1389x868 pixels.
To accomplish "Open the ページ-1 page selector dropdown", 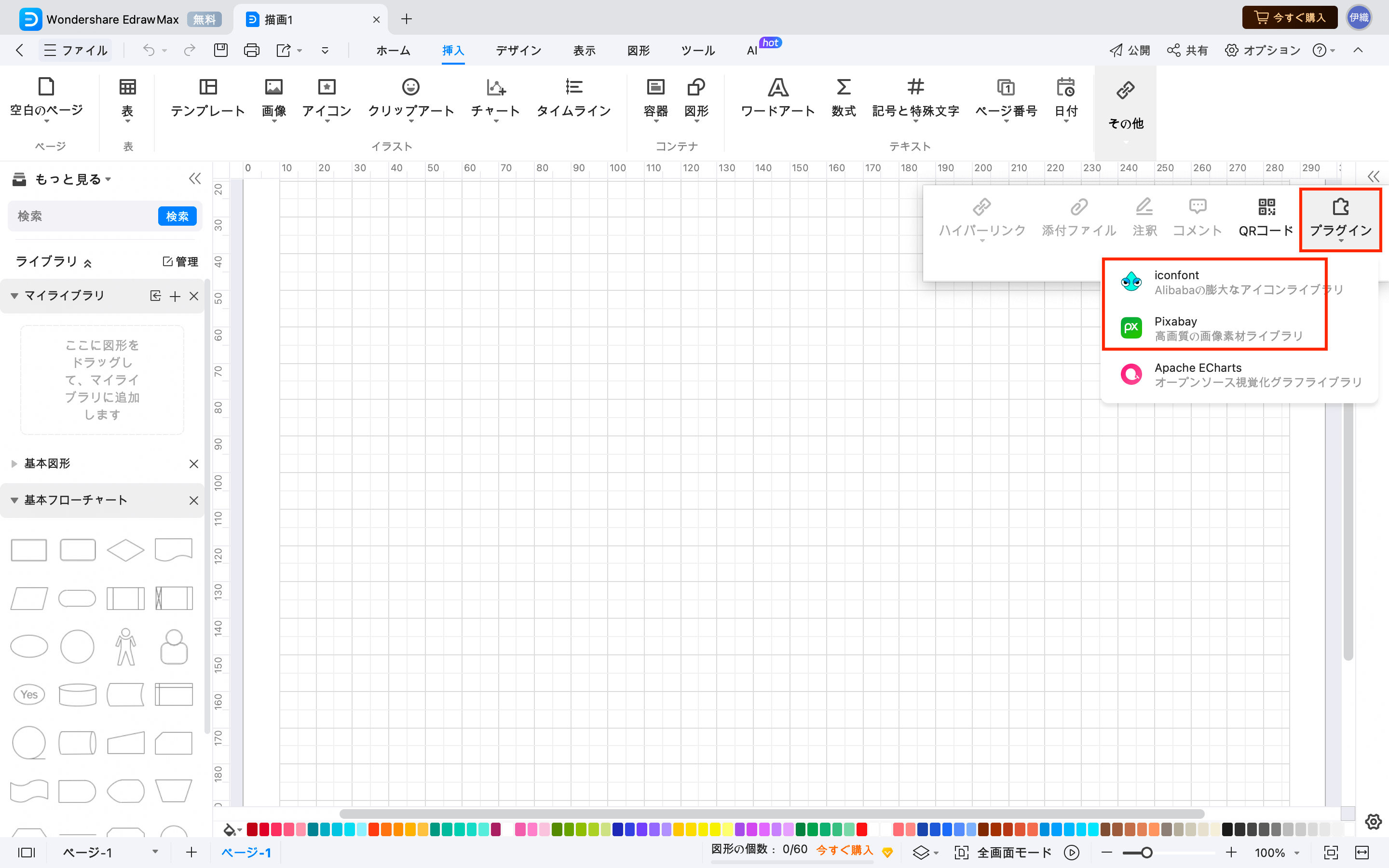I will click(x=154, y=852).
